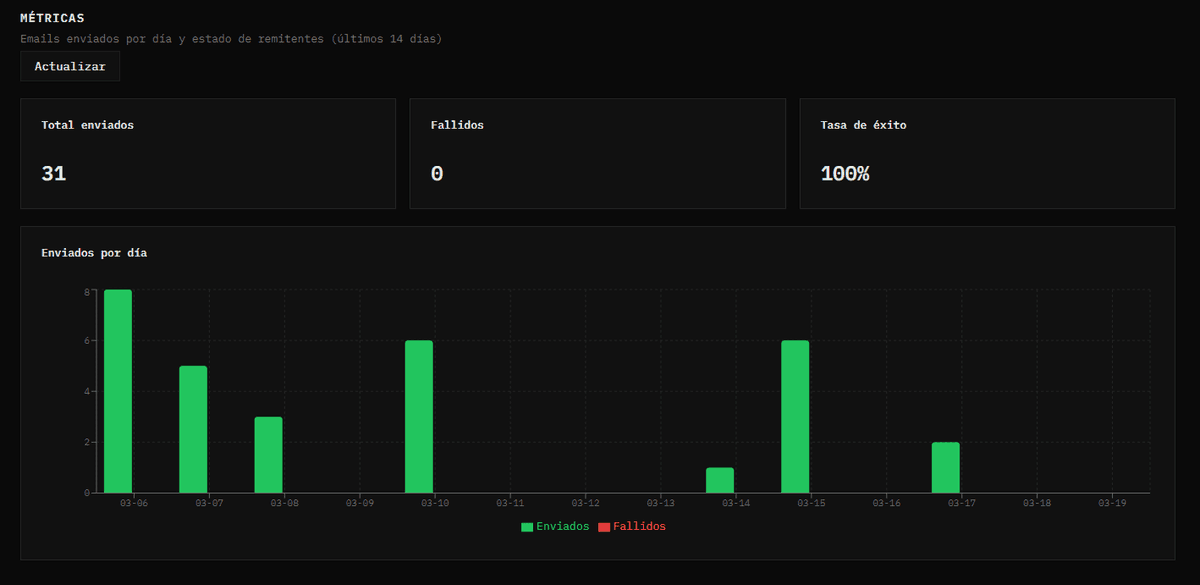Click the 'Fallidos' card title

point(458,125)
